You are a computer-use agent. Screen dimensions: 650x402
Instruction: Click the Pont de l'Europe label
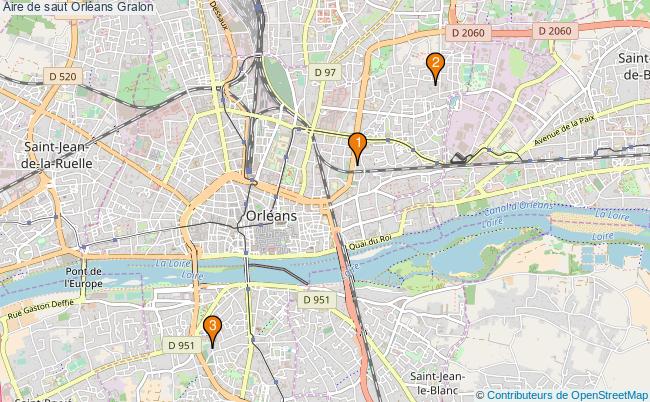click(84, 278)
